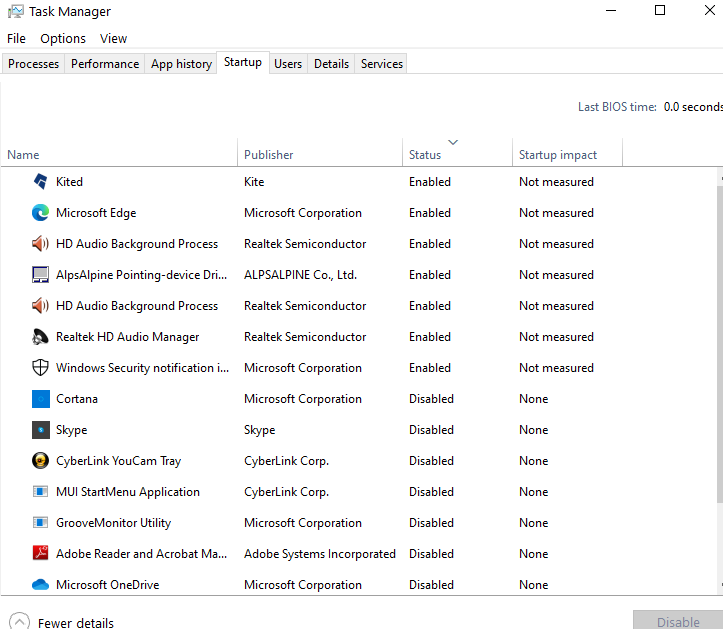The width and height of the screenshot is (723, 629).
Task: Click the Skype publisher cell
Action: [260, 430]
